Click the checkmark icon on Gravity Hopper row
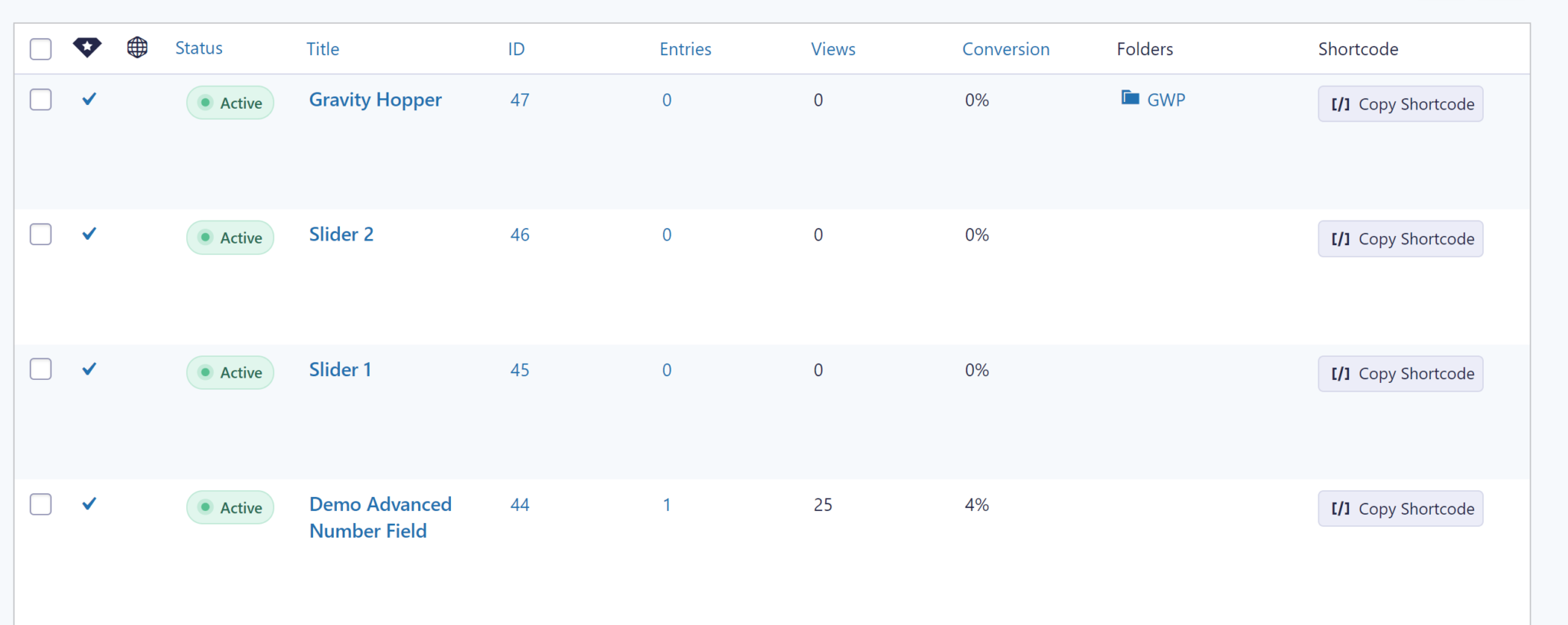Image resolution: width=1568 pixels, height=625 pixels. (x=89, y=99)
